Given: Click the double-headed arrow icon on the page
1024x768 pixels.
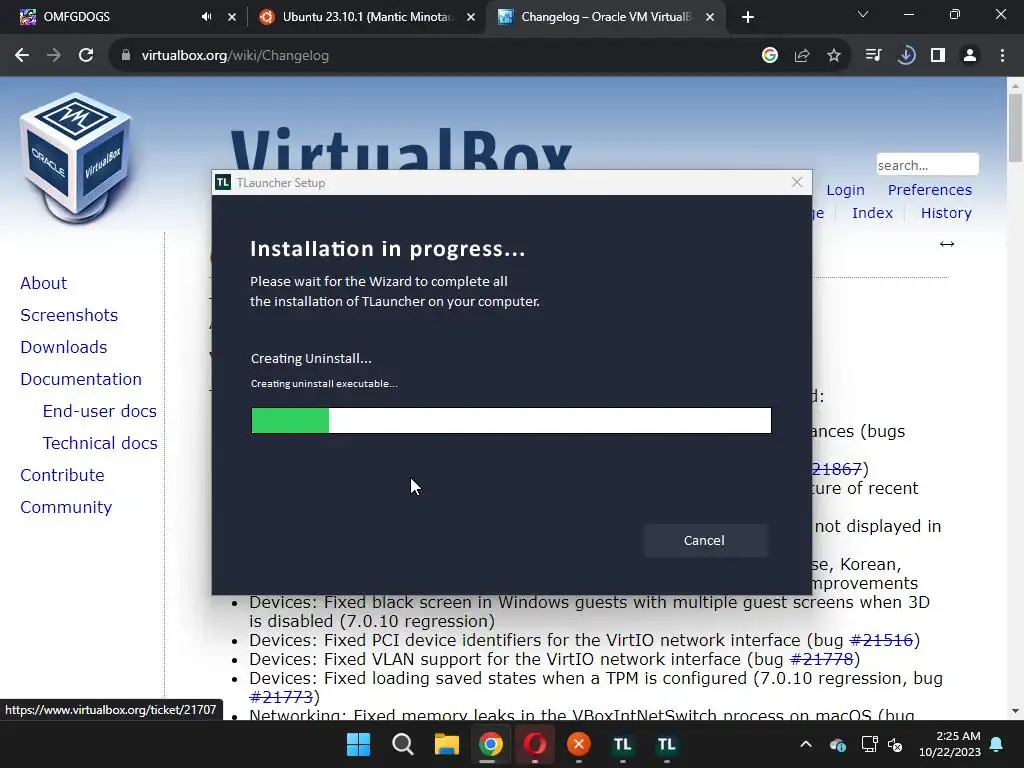Looking at the screenshot, I should (947, 244).
